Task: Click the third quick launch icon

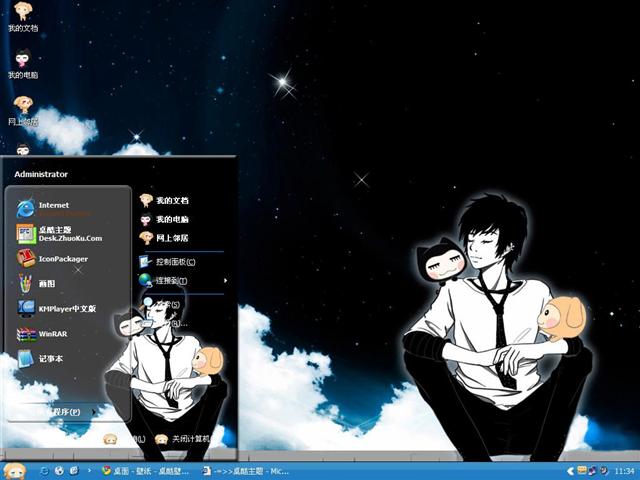Action: tap(74, 471)
